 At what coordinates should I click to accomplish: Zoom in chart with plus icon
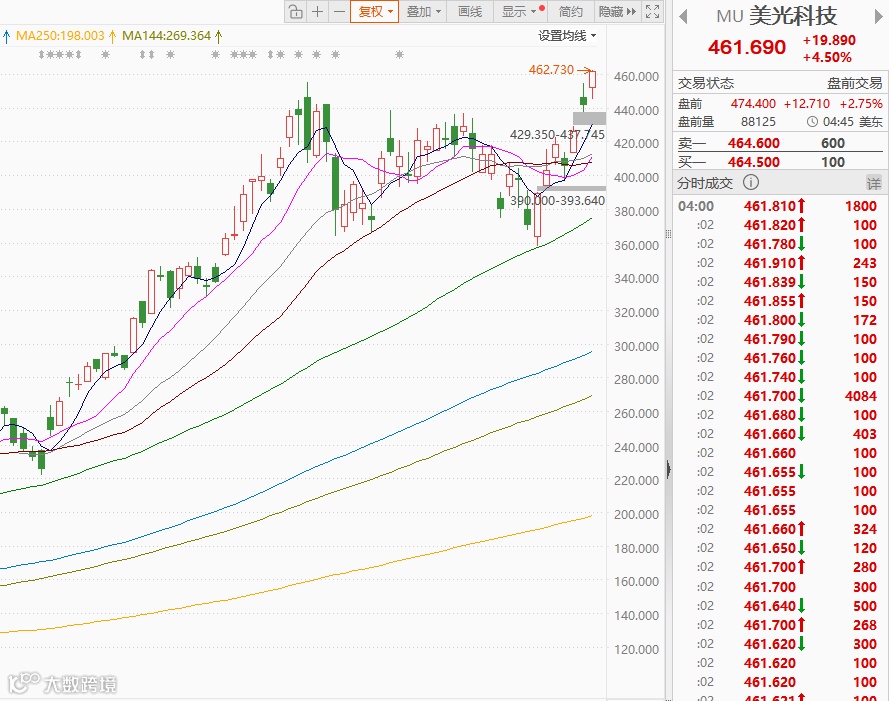tap(318, 11)
